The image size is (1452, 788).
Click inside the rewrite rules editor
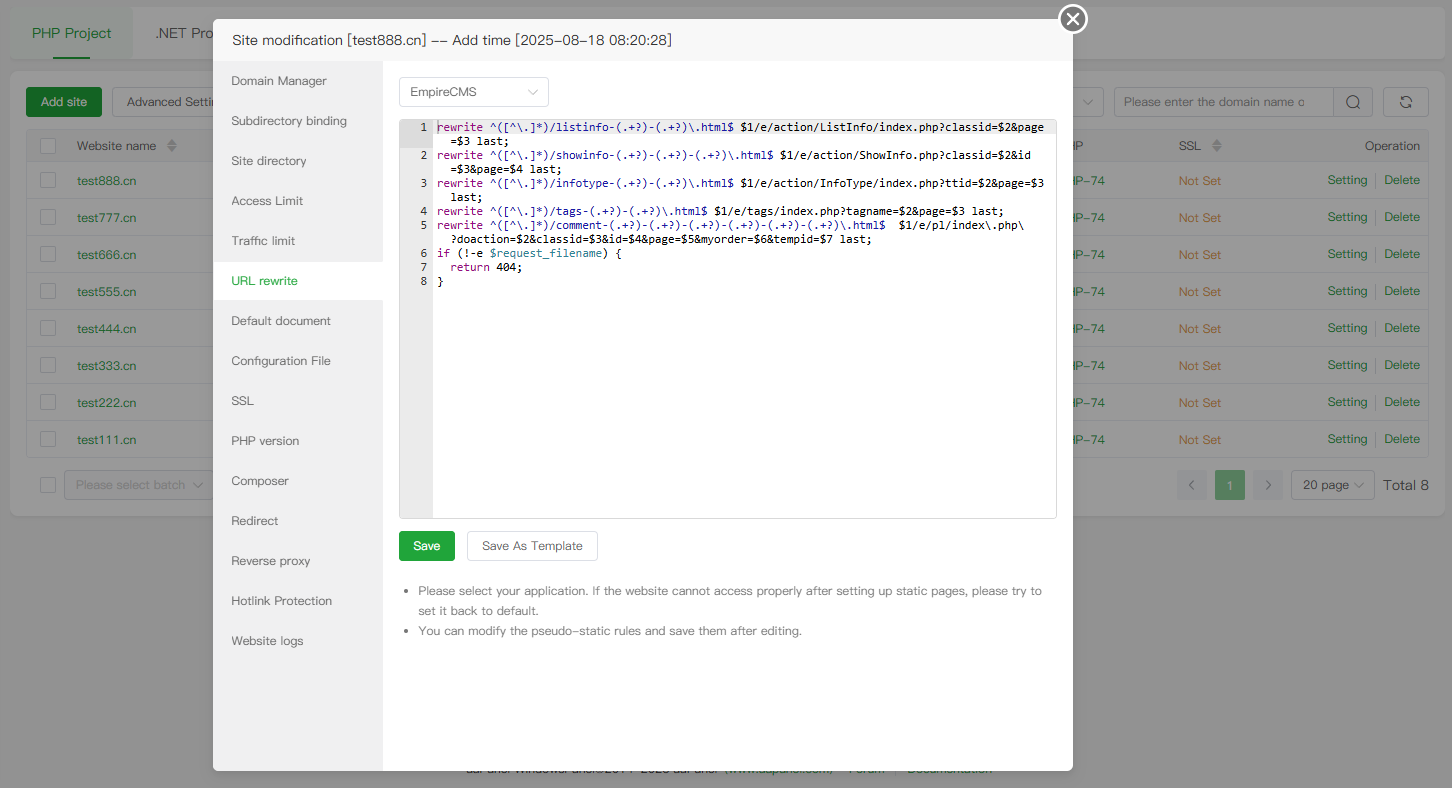744,400
